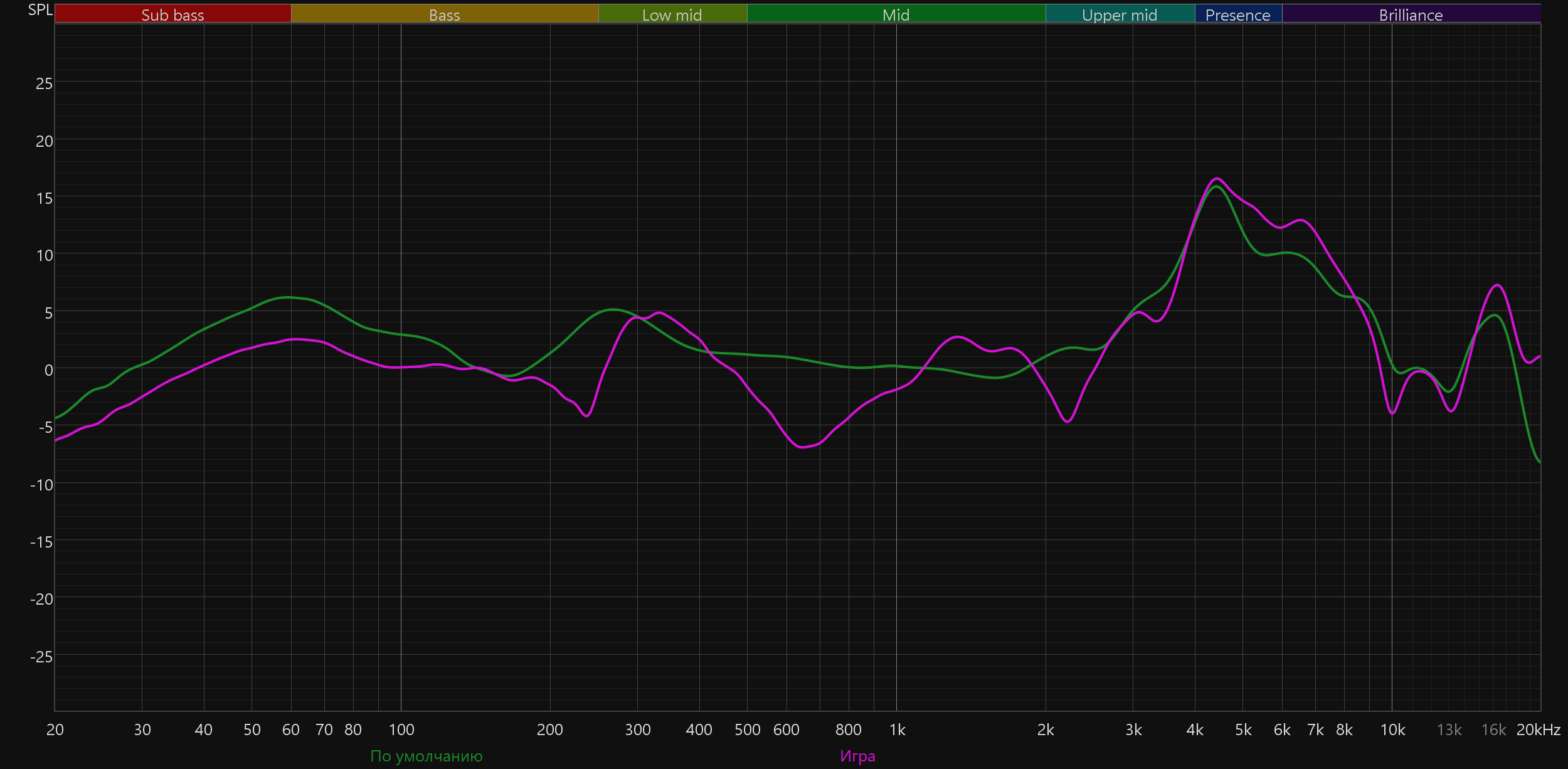Select the Bass frequency band header
The image size is (1568, 769).
[444, 14]
